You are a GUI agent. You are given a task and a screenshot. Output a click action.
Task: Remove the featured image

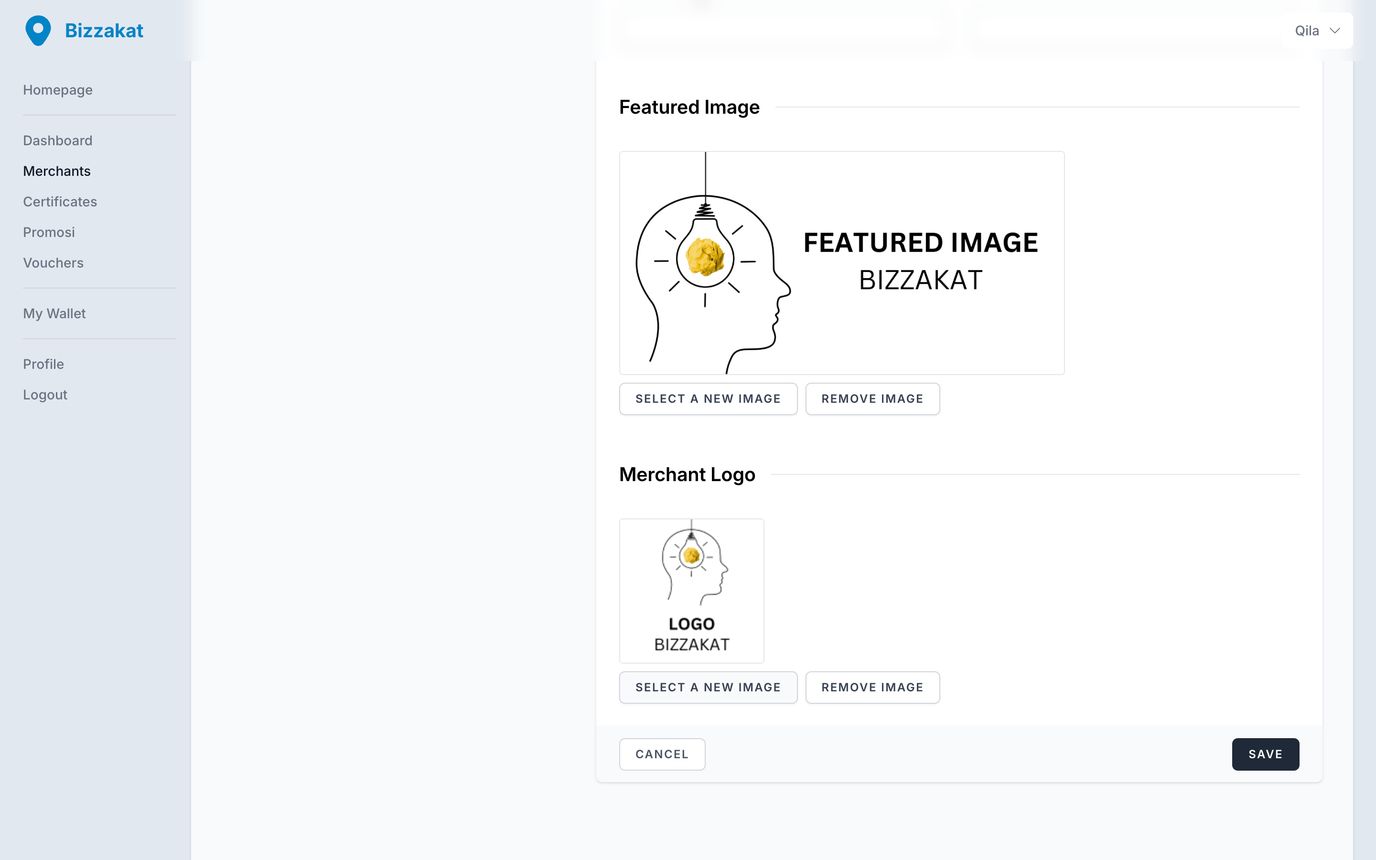click(x=872, y=399)
